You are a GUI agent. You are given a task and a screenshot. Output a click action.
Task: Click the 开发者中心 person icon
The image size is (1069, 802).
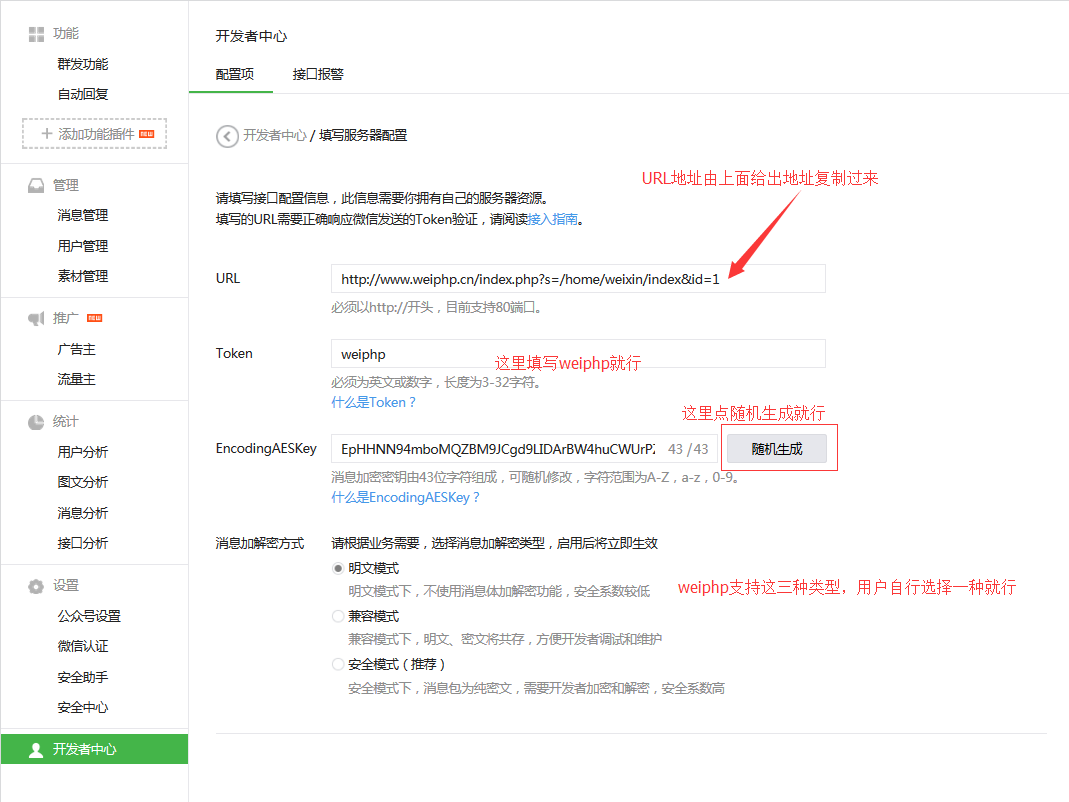point(36,749)
